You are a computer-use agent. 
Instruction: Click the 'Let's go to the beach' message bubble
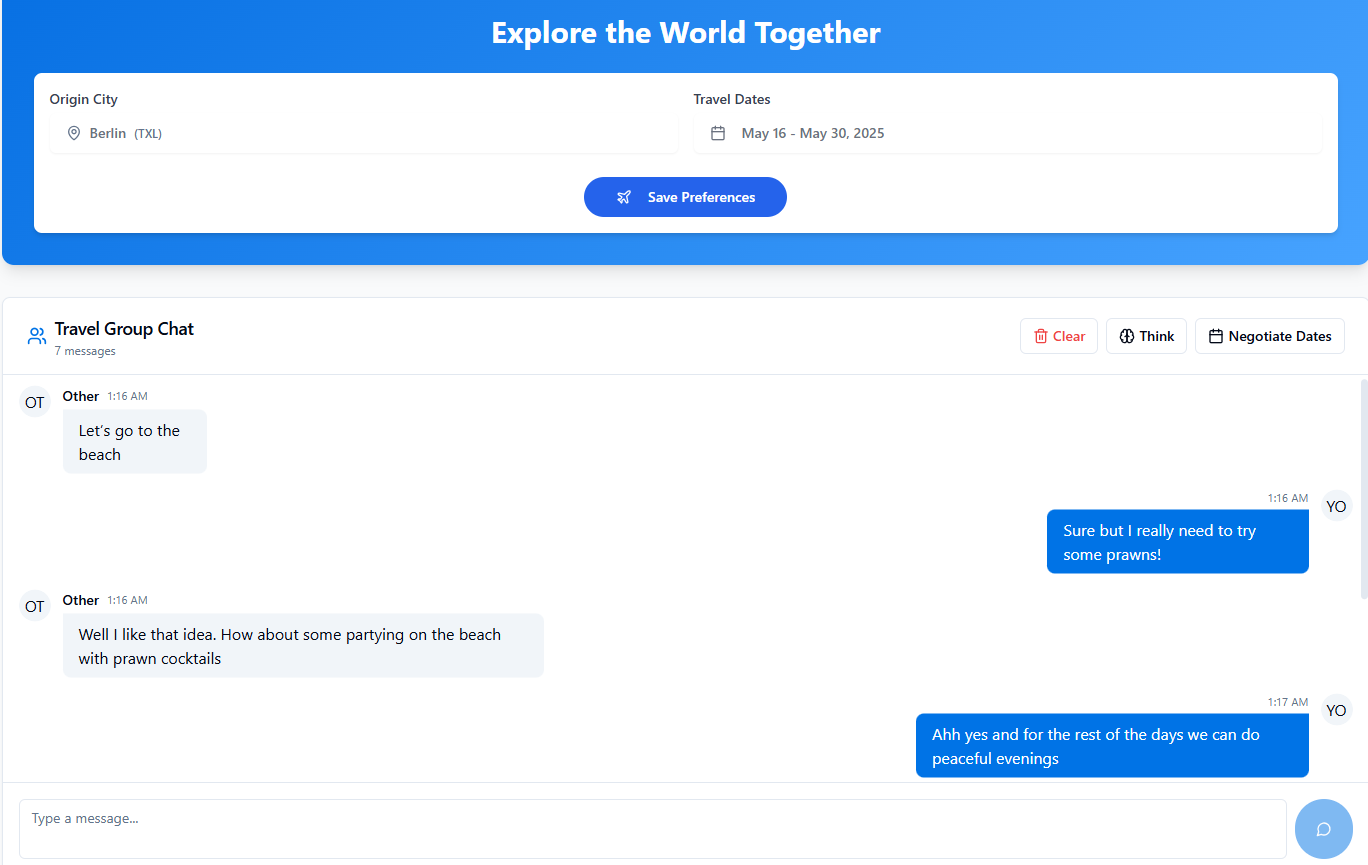[x=135, y=442]
